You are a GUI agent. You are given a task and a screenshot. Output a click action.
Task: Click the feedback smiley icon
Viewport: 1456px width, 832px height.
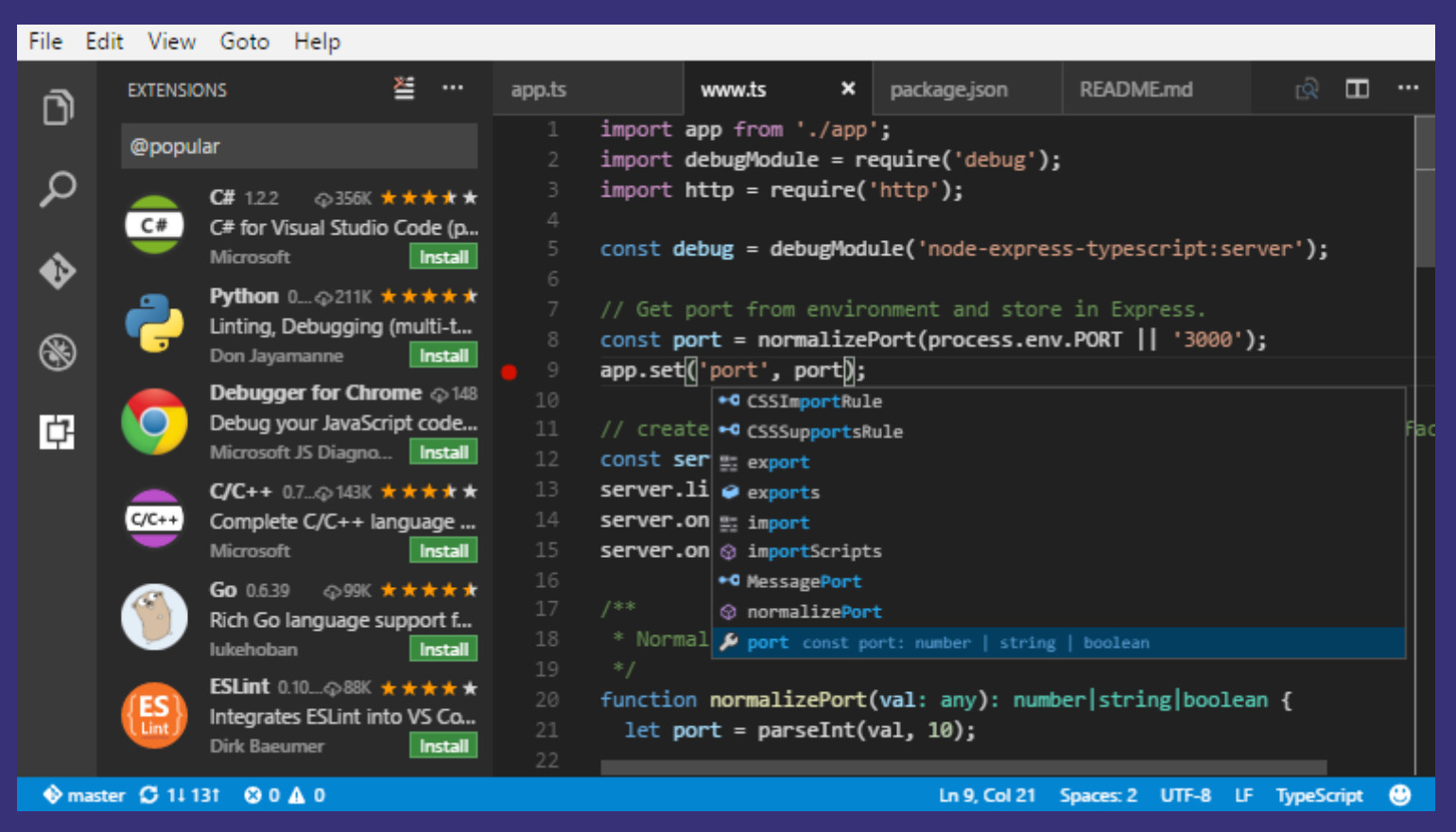click(1400, 795)
